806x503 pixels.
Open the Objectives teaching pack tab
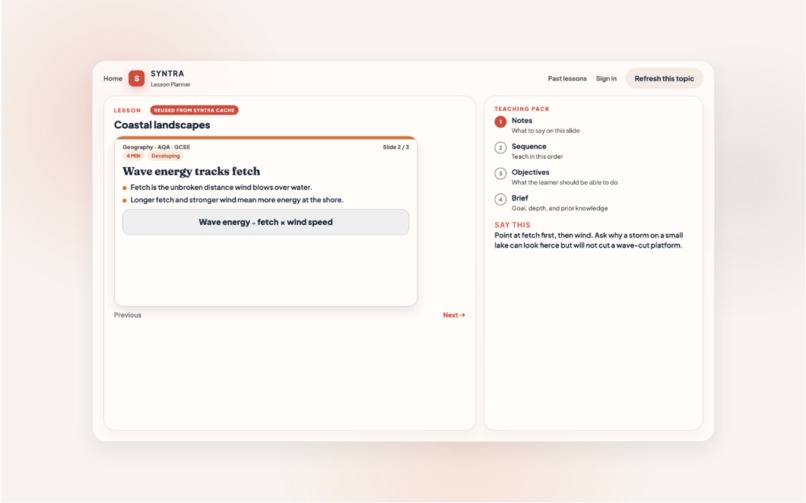coord(556,177)
